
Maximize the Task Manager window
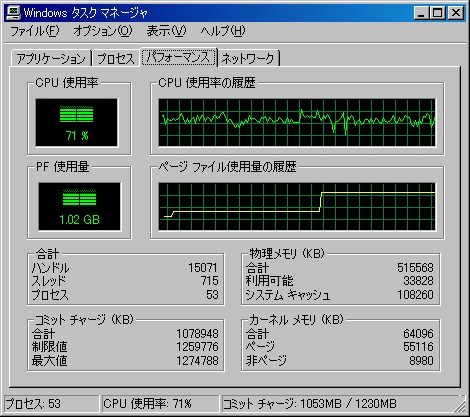(438, 13)
